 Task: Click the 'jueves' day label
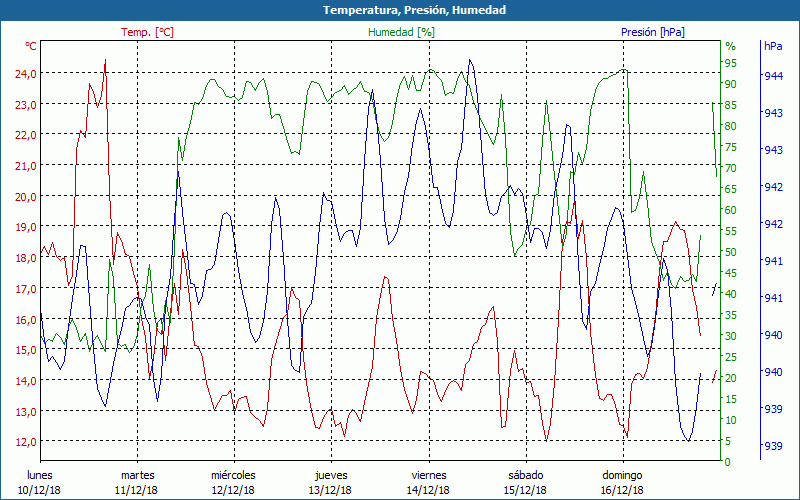pos(331,476)
